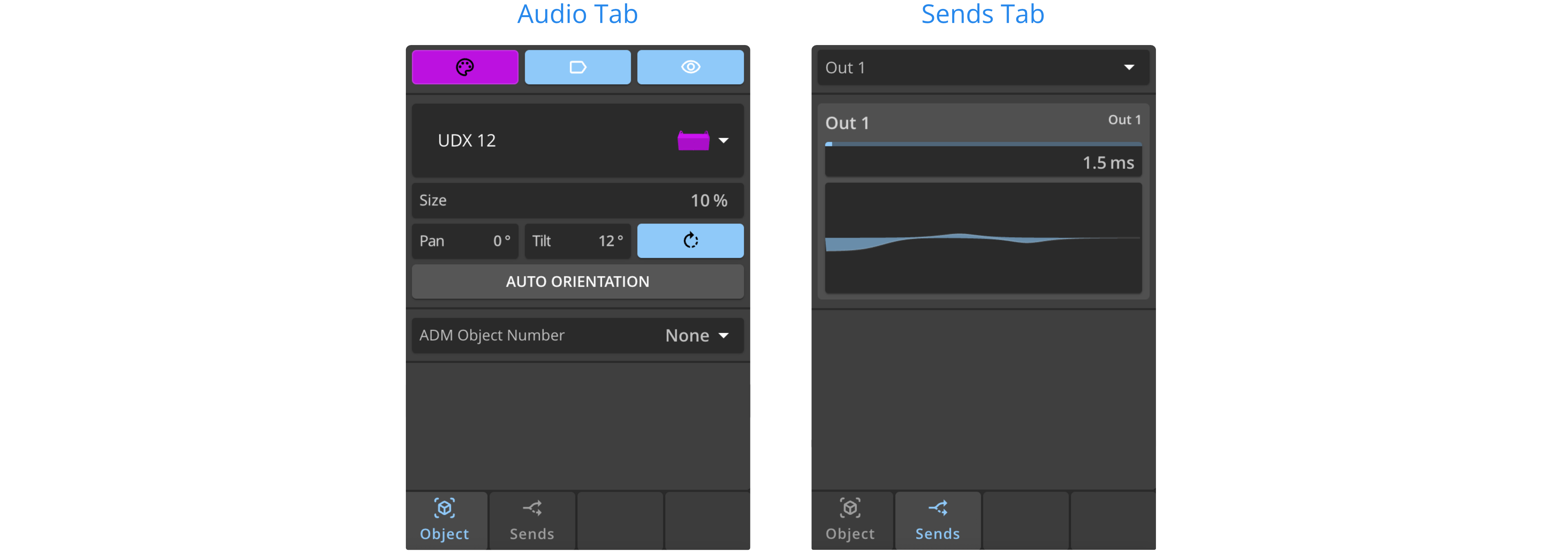The image size is (1568, 551).
Task: Select the Object tab in Audio panel
Action: coord(445,521)
